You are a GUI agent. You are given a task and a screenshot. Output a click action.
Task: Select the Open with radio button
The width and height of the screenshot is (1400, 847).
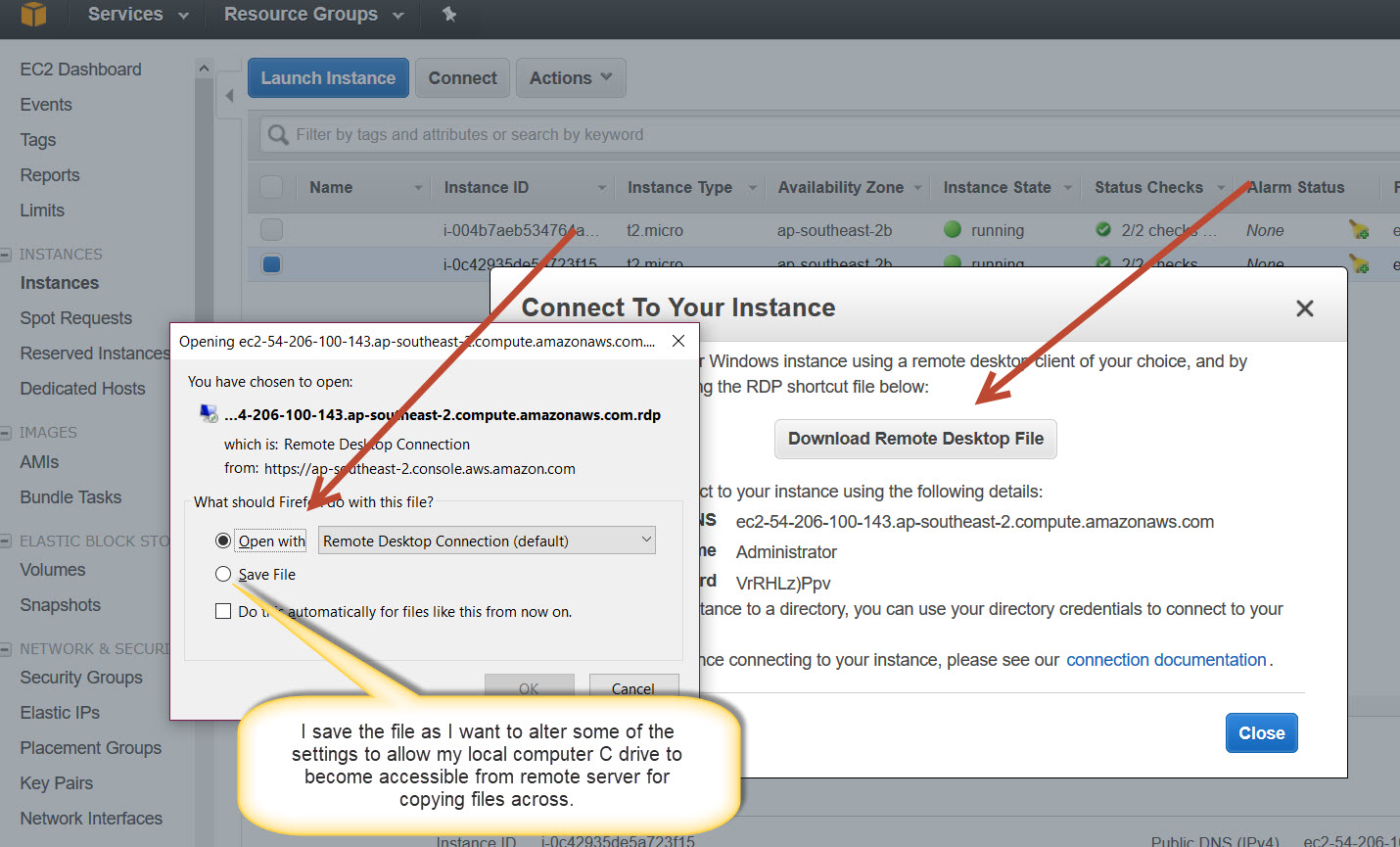tap(223, 541)
